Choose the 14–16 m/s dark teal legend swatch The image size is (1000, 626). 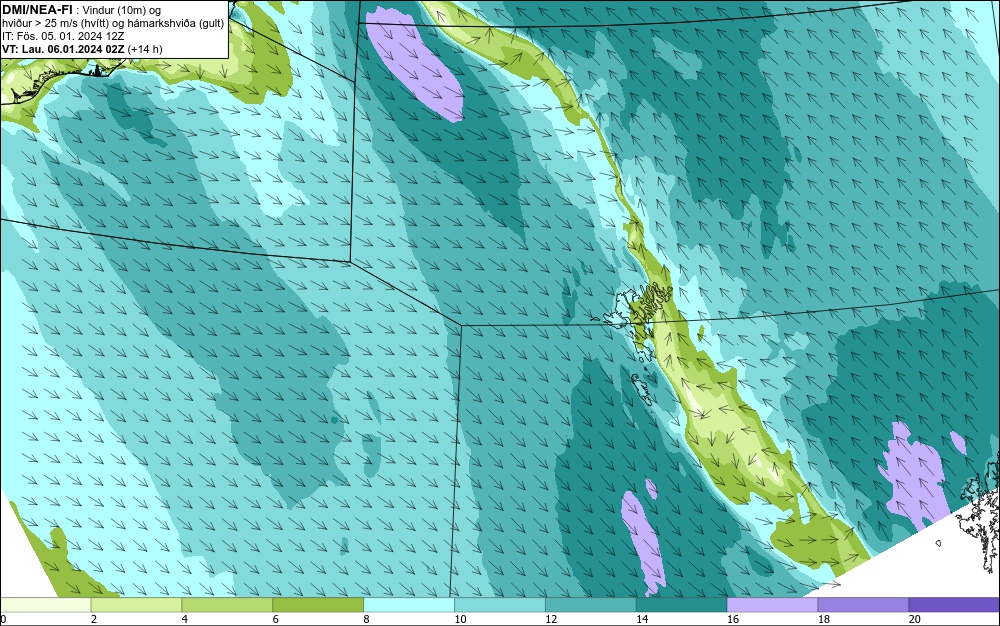(682, 604)
